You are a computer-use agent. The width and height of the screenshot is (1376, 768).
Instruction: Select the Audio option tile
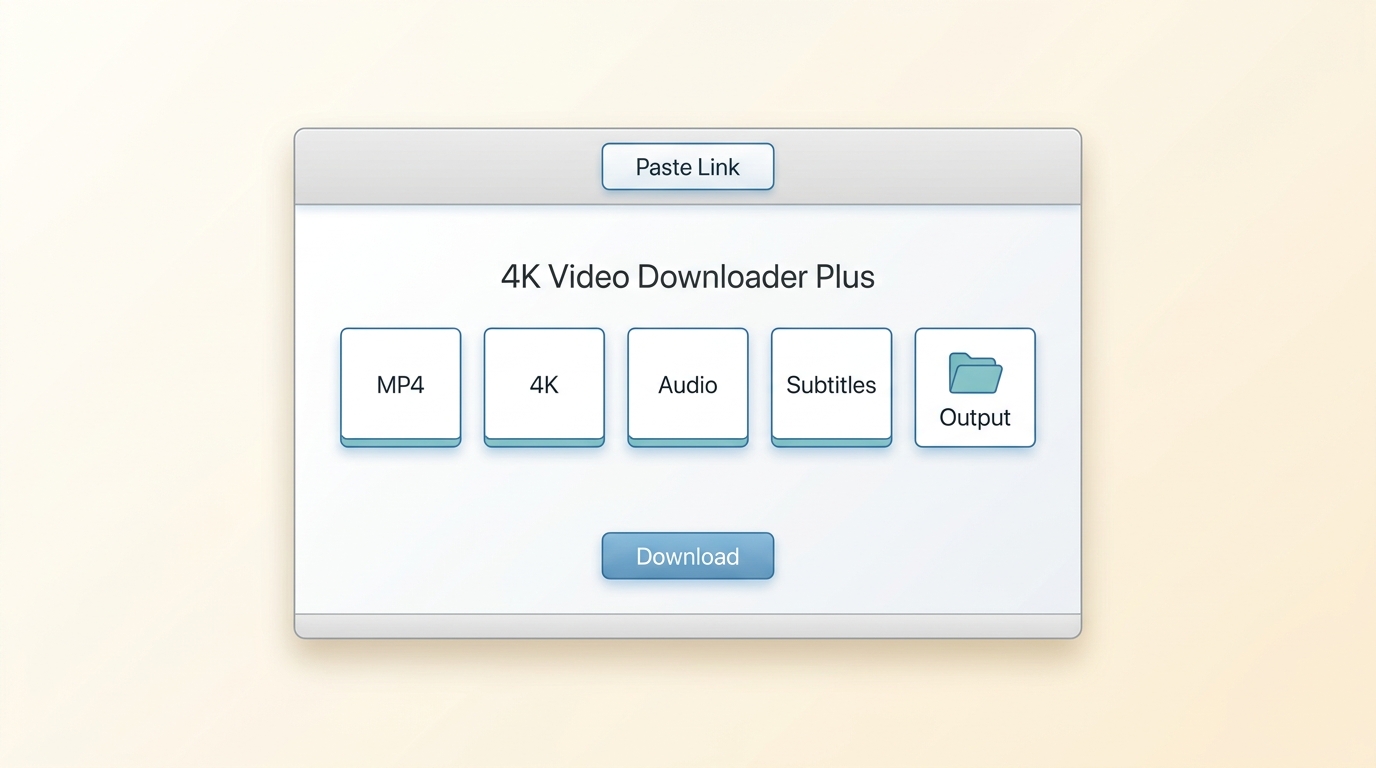coord(688,387)
